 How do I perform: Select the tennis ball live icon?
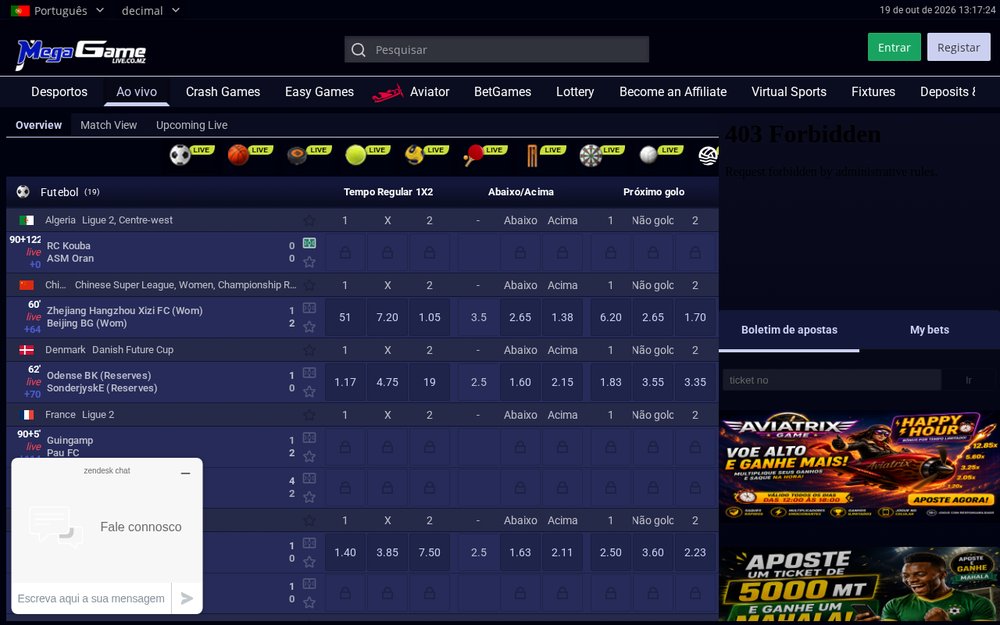(x=356, y=155)
